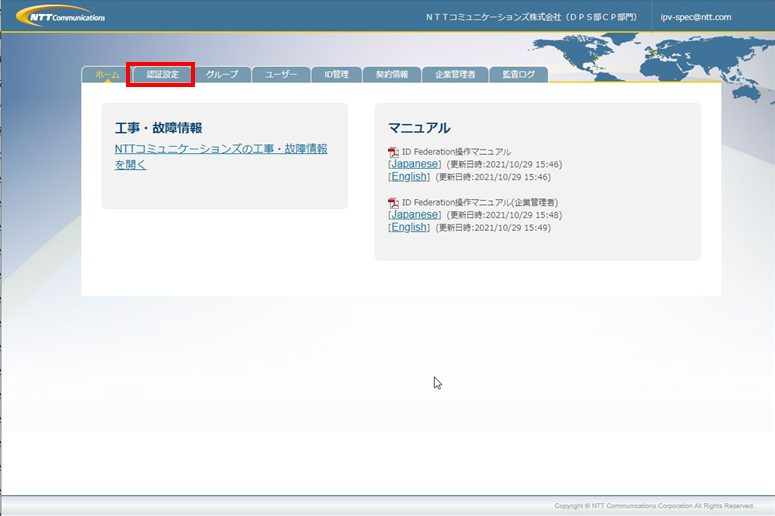The image size is (775, 516).
Task: Switch to the 企業管理者 tab
Action: point(455,75)
